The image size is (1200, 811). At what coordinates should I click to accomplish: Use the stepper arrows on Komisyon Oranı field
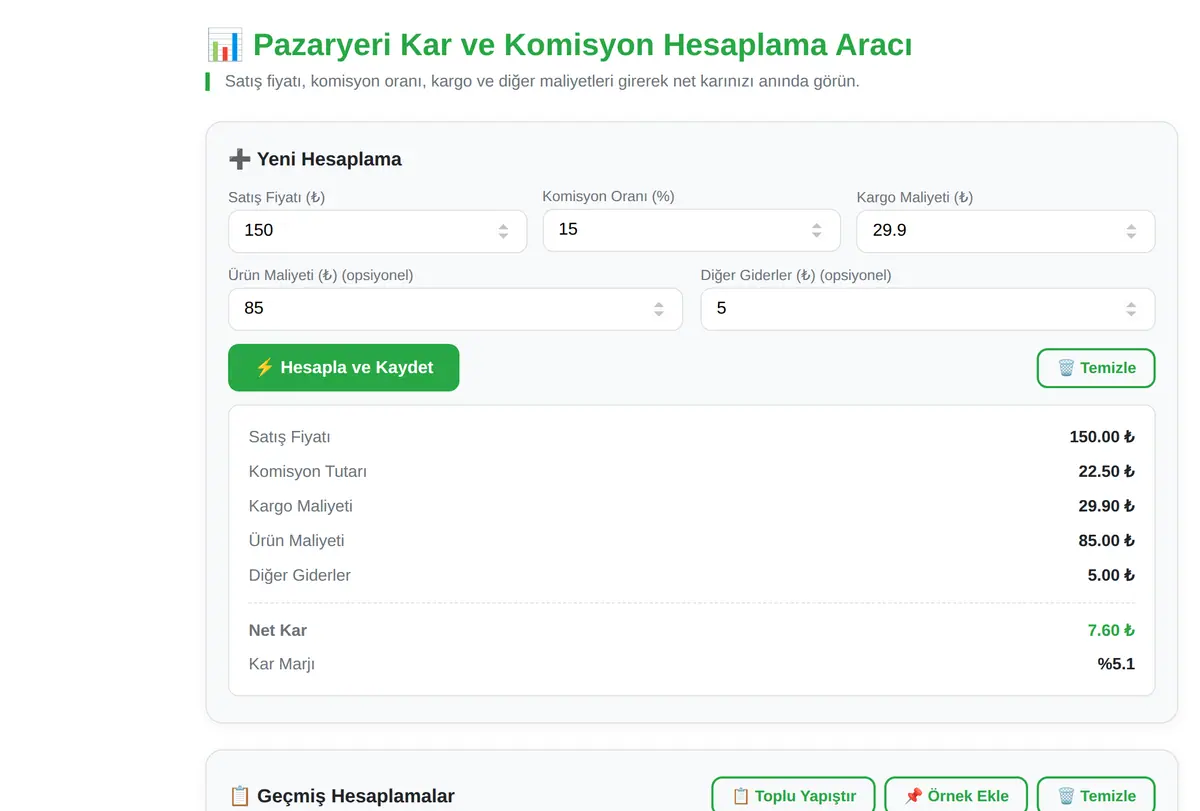(817, 230)
